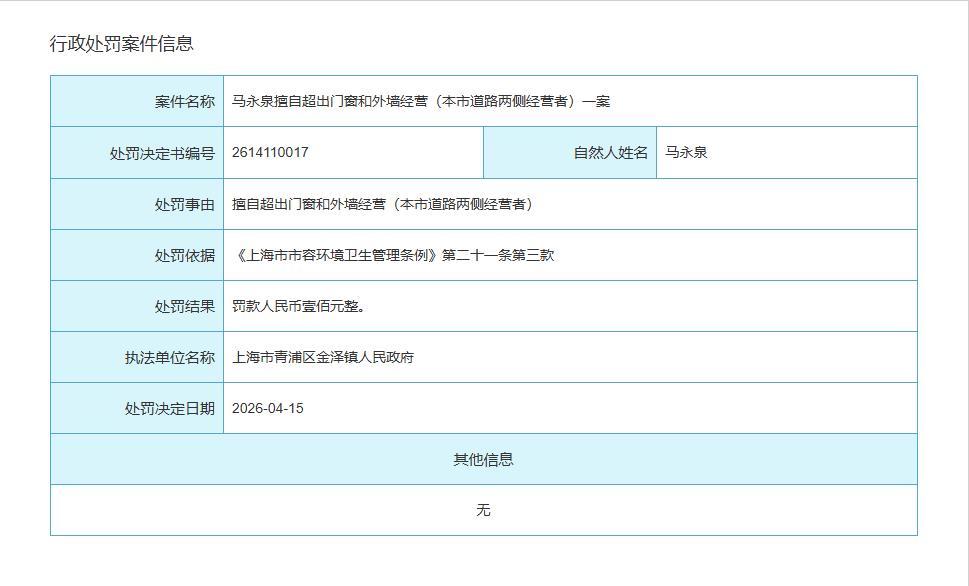Select the case title ending in 一案
The height and width of the screenshot is (586, 969).
pos(420,101)
